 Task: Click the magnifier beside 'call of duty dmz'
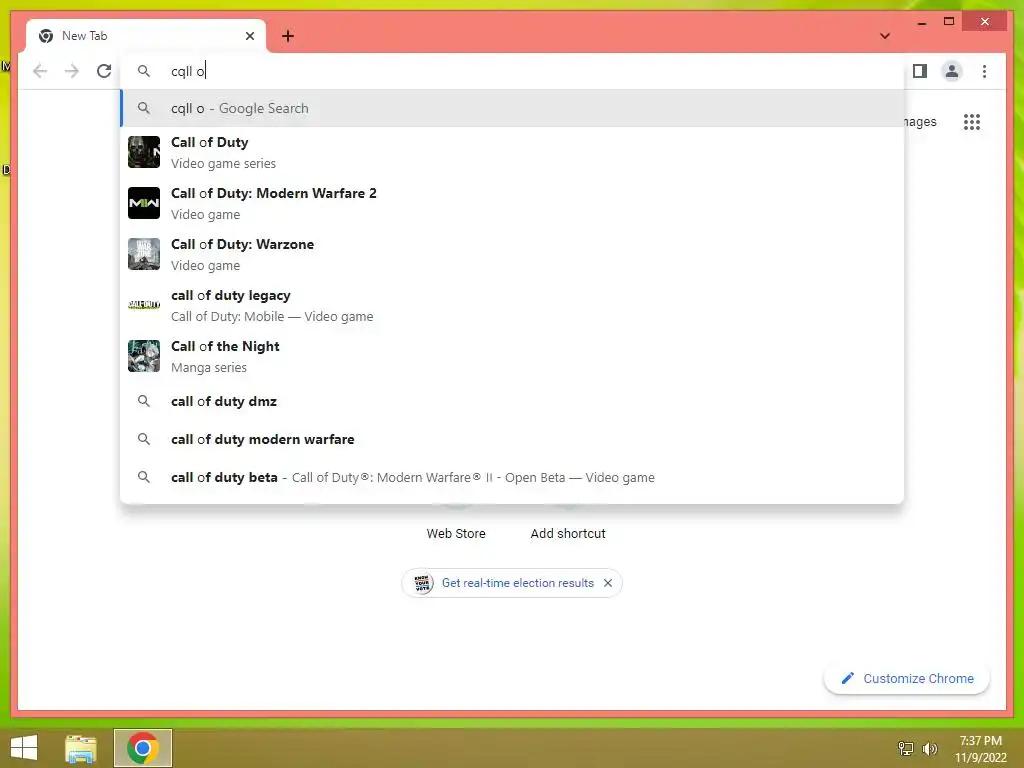click(x=144, y=401)
